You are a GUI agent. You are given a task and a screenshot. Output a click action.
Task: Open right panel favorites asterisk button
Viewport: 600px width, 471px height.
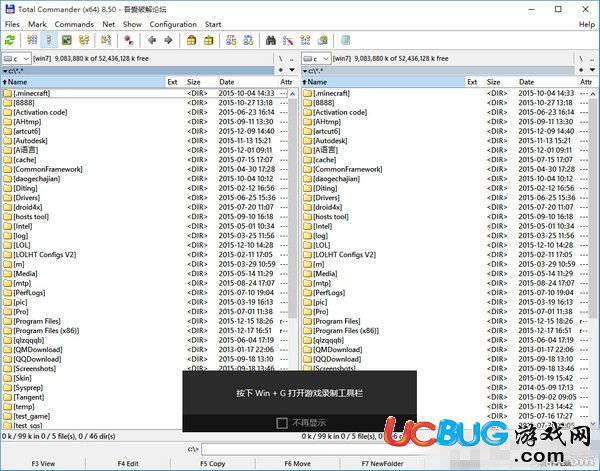(x=581, y=70)
